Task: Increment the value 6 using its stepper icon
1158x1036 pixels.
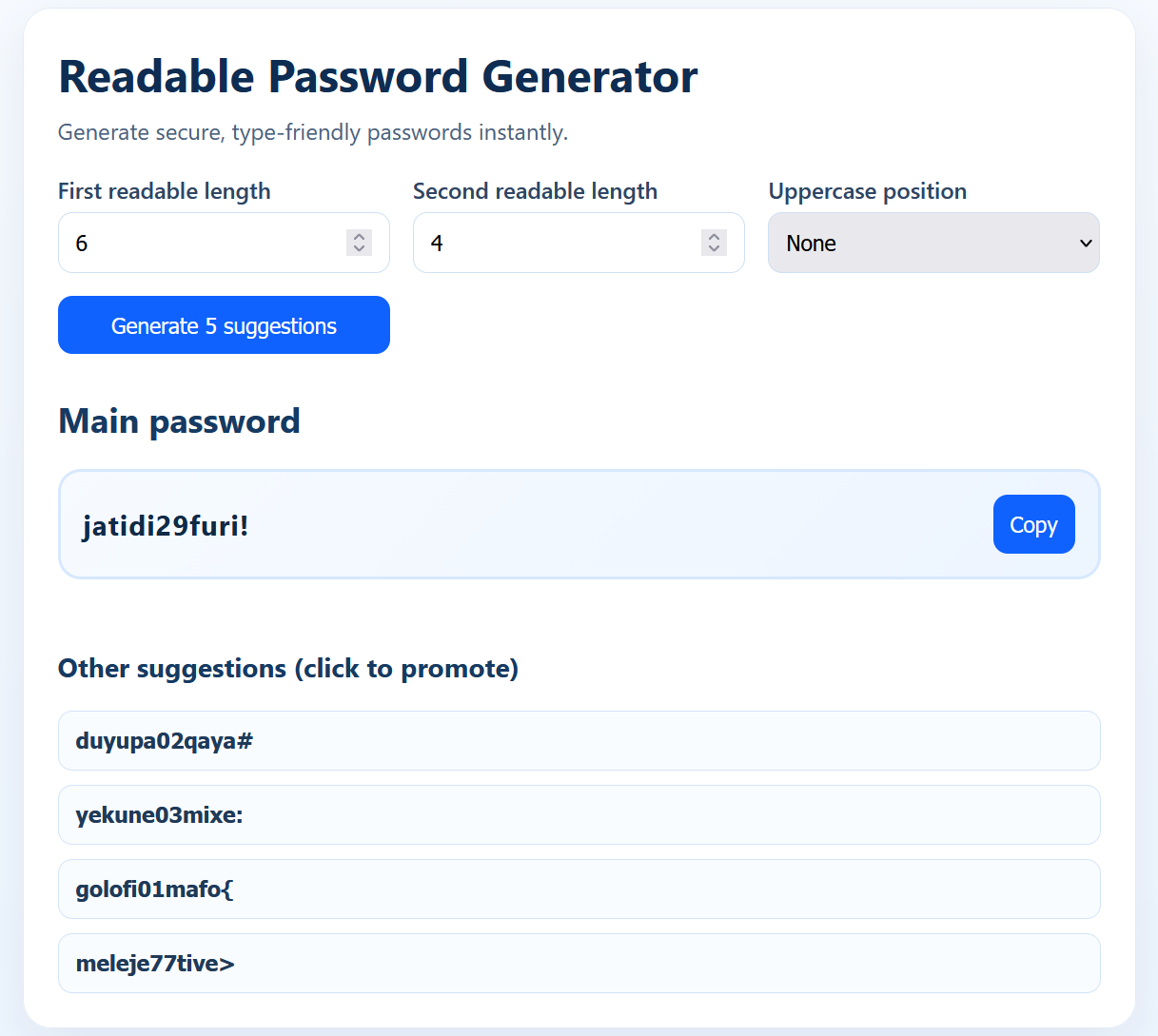Action: click(x=359, y=236)
